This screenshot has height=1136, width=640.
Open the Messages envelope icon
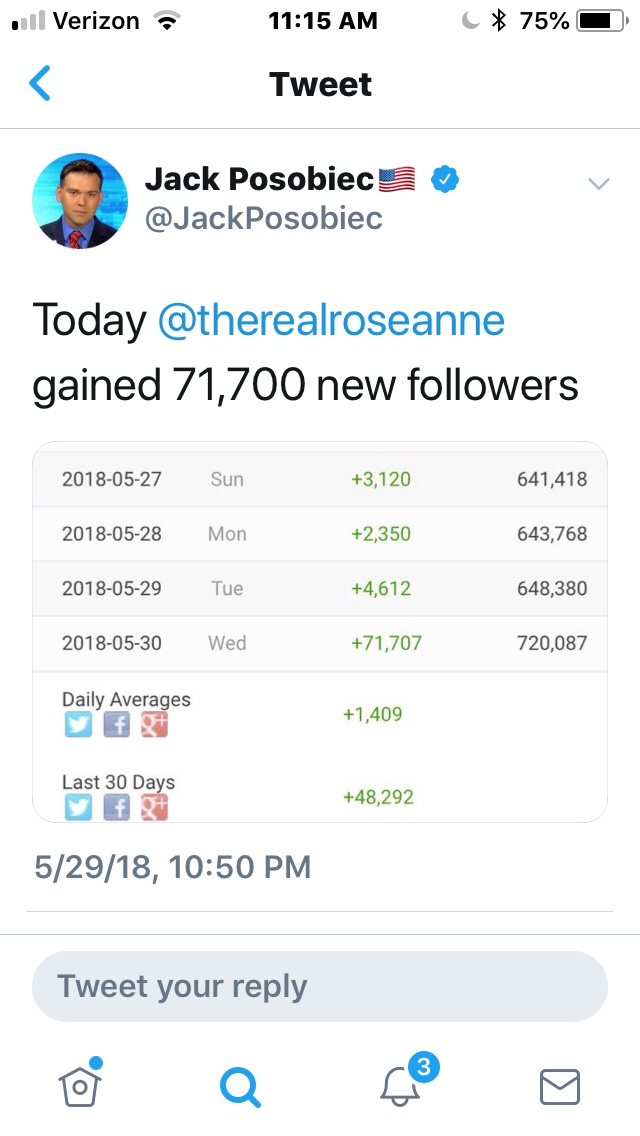click(x=560, y=1085)
